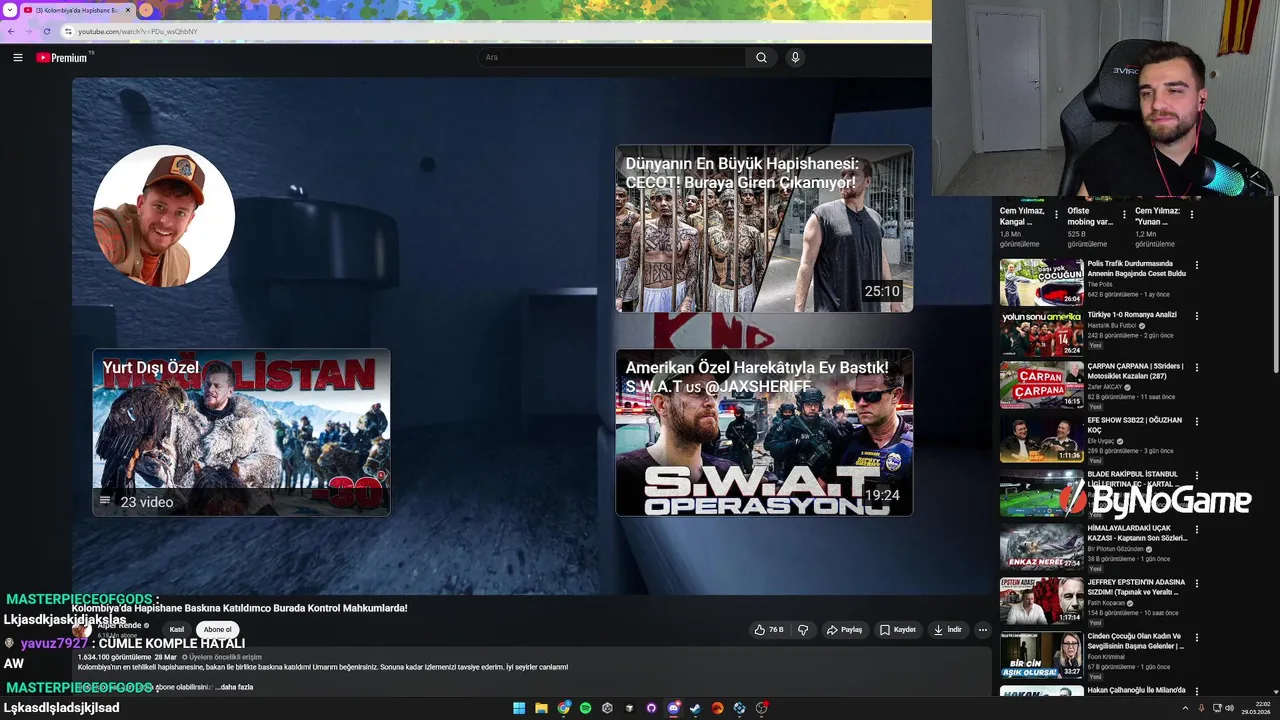The width and height of the screenshot is (1280, 720).
Task: Open the CECOT prison end-screen video
Action: tap(764, 229)
